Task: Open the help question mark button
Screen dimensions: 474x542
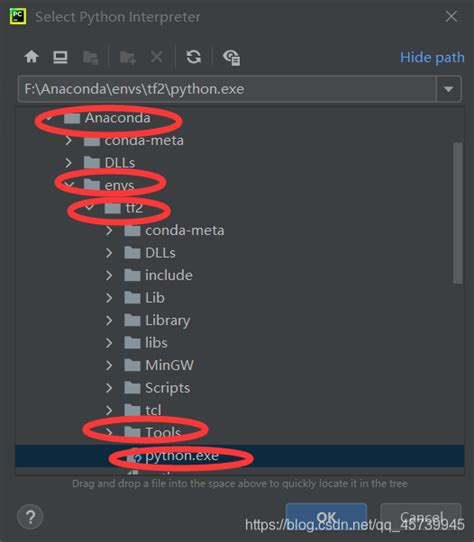Action: pos(30,517)
